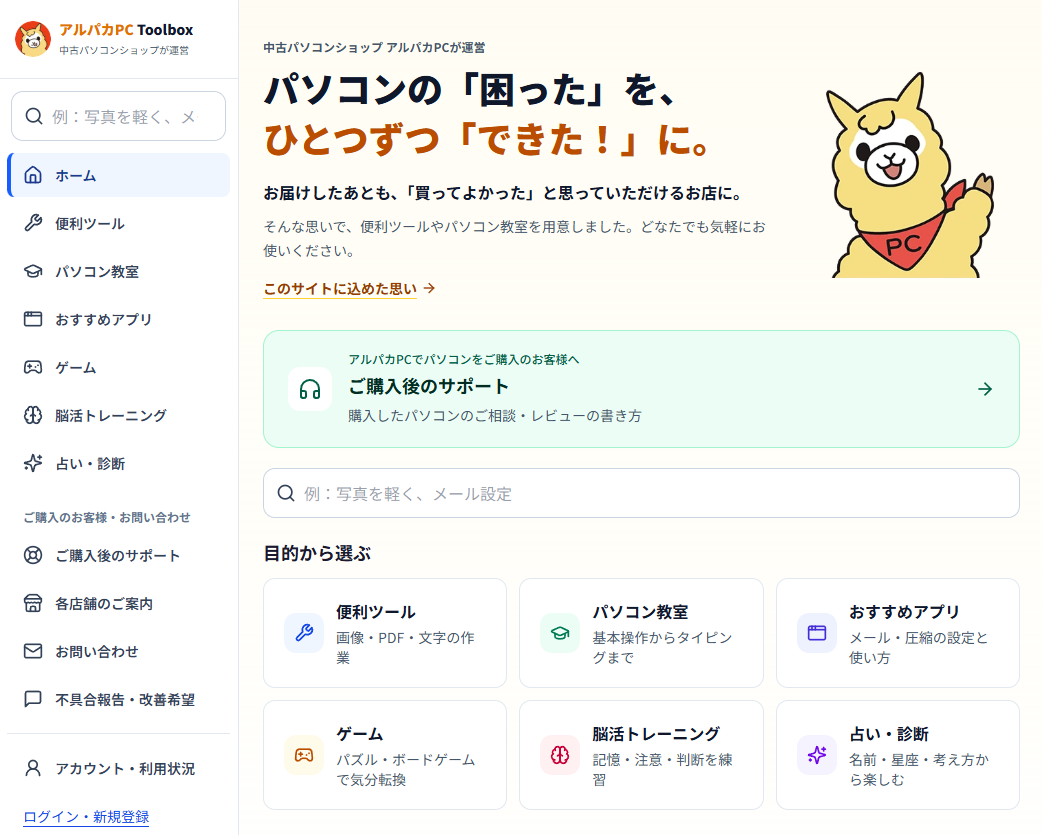Click the red brain icon on 脳活トレーニング card
Viewport: 1042px width, 835px height.
coord(560,755)
